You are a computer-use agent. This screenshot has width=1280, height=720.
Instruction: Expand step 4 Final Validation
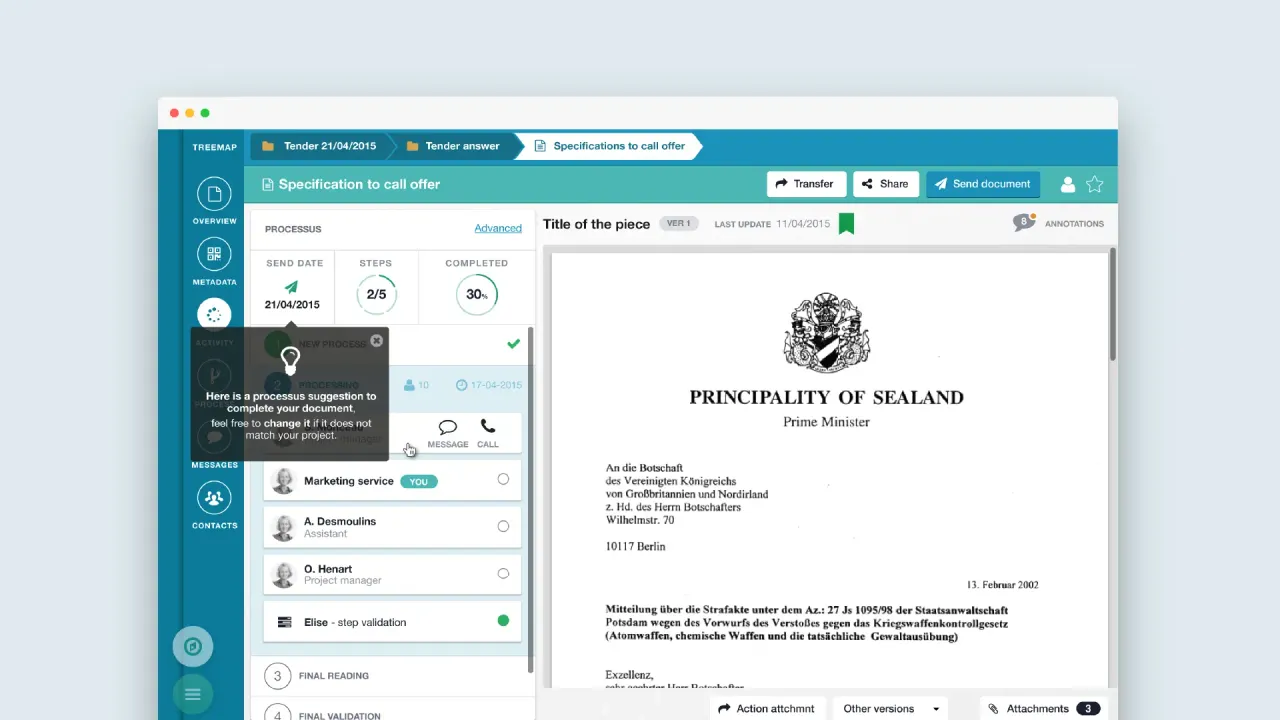pos(339,715)
